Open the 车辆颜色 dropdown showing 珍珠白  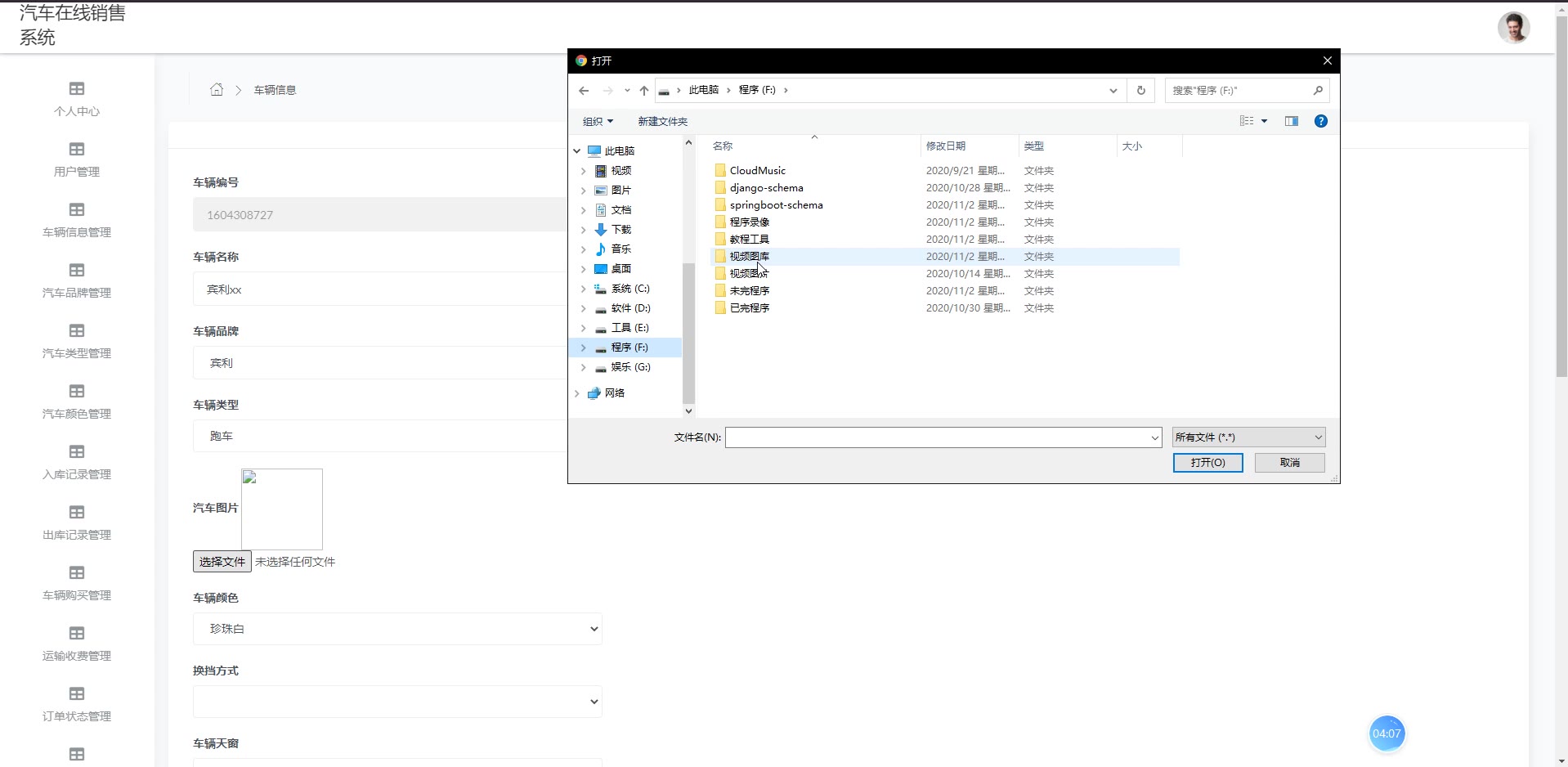coord(397,629)
